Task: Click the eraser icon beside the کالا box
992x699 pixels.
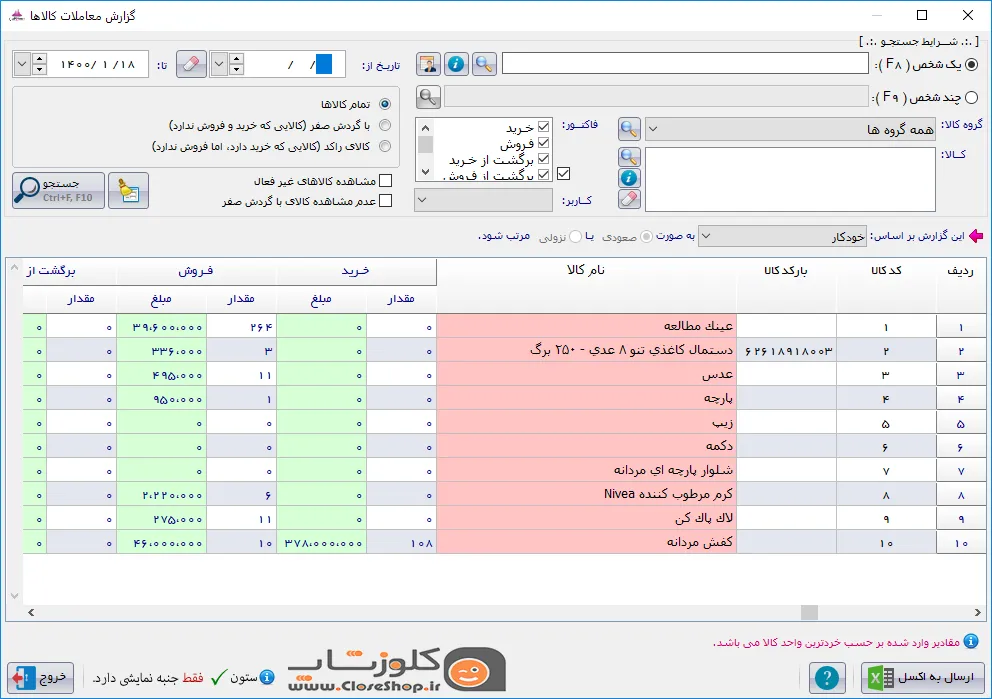Action: click(x=629, y=199)
